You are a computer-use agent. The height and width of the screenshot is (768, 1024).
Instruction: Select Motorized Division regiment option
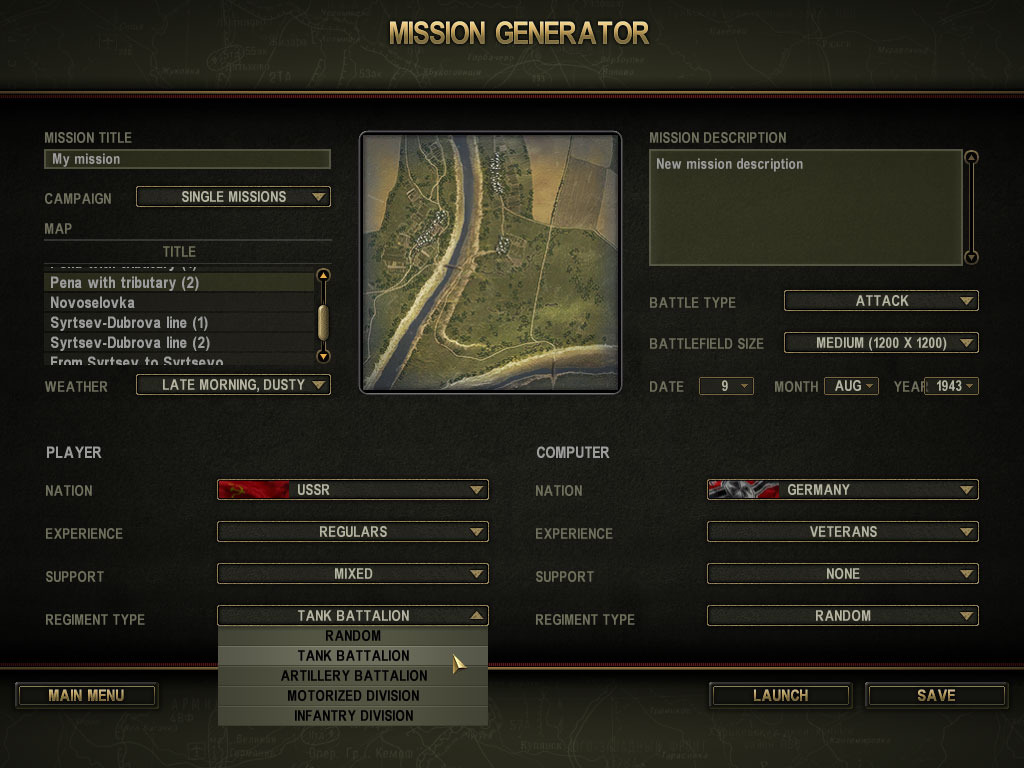pos(353,696)
